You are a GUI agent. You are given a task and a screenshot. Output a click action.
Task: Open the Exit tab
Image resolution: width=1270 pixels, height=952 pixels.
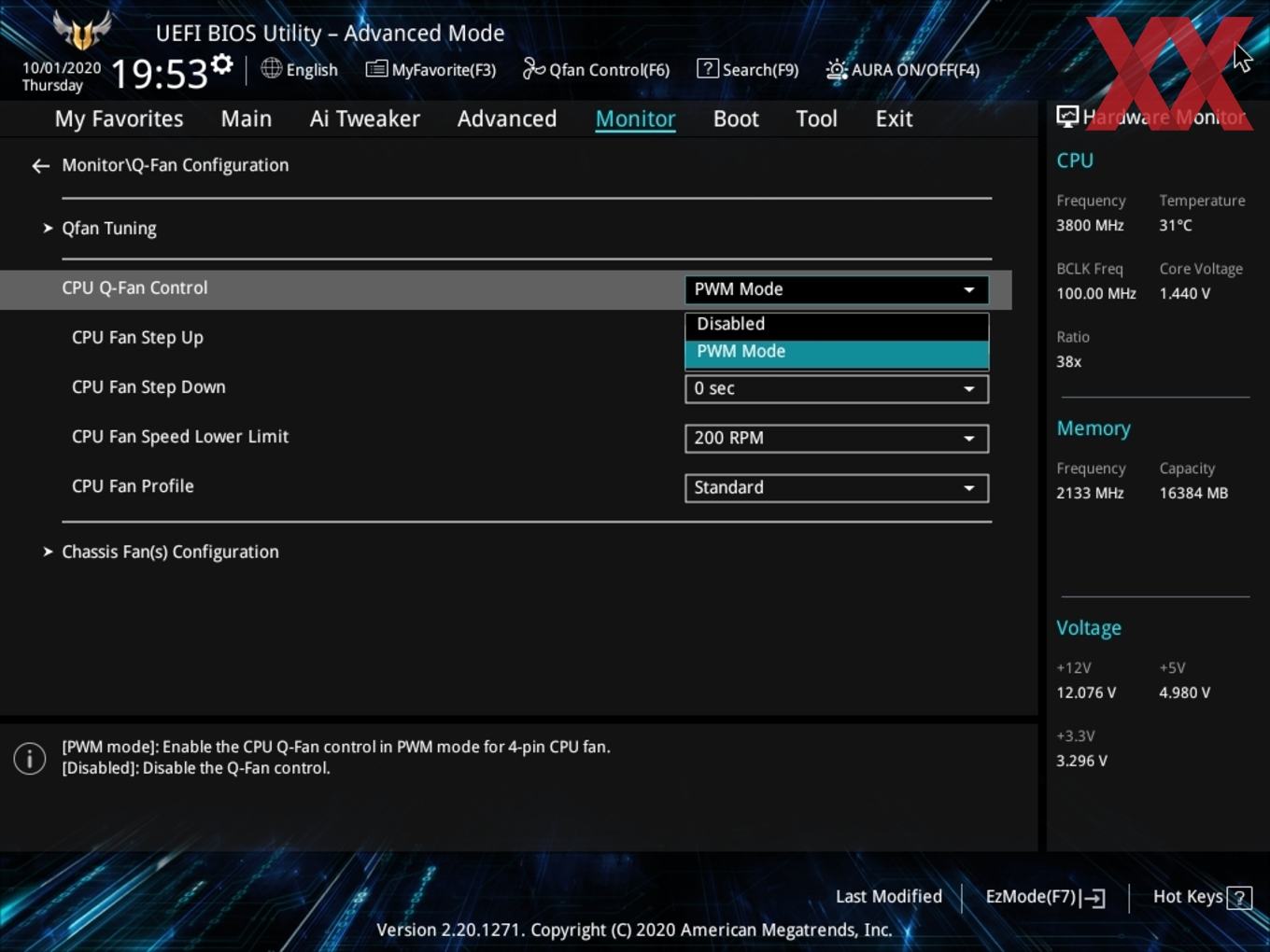click(894, 119)
